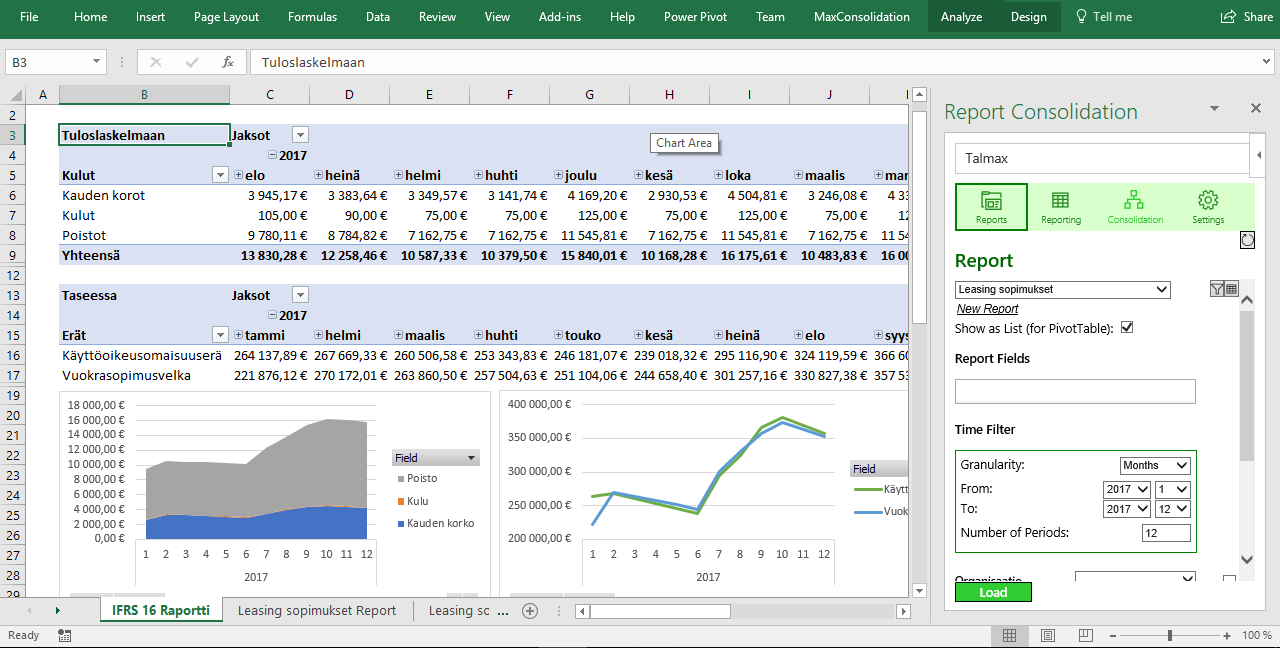Viewport: 1280px width, 648px height.
Task: Click the Insert Function fx button
Action: [x=228, y=62]
